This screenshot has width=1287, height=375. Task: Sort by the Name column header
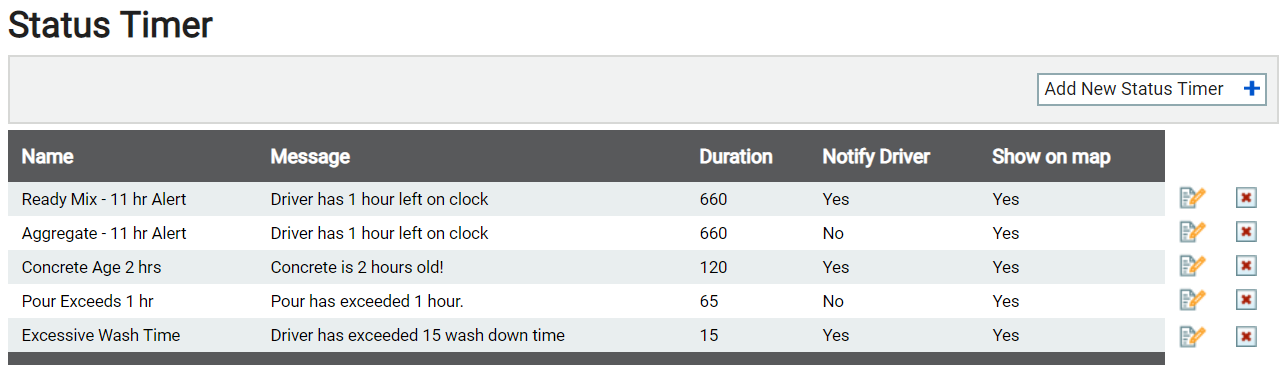coord(47,157)
